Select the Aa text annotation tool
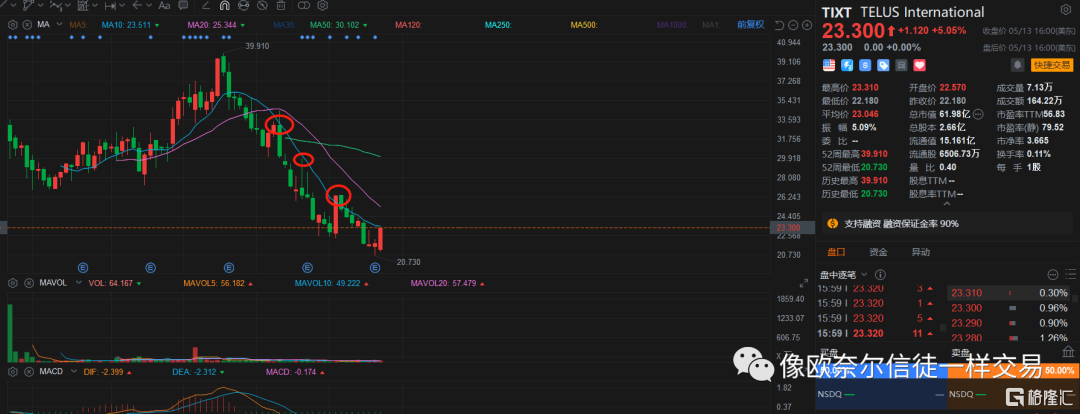 164,6
